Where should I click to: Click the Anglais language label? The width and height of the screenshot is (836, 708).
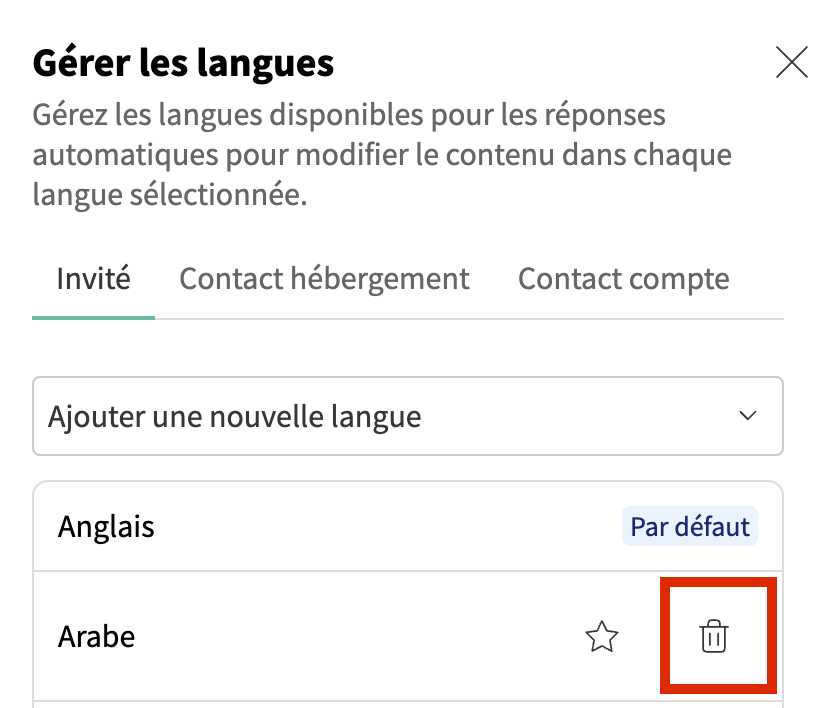coord(106,526)
